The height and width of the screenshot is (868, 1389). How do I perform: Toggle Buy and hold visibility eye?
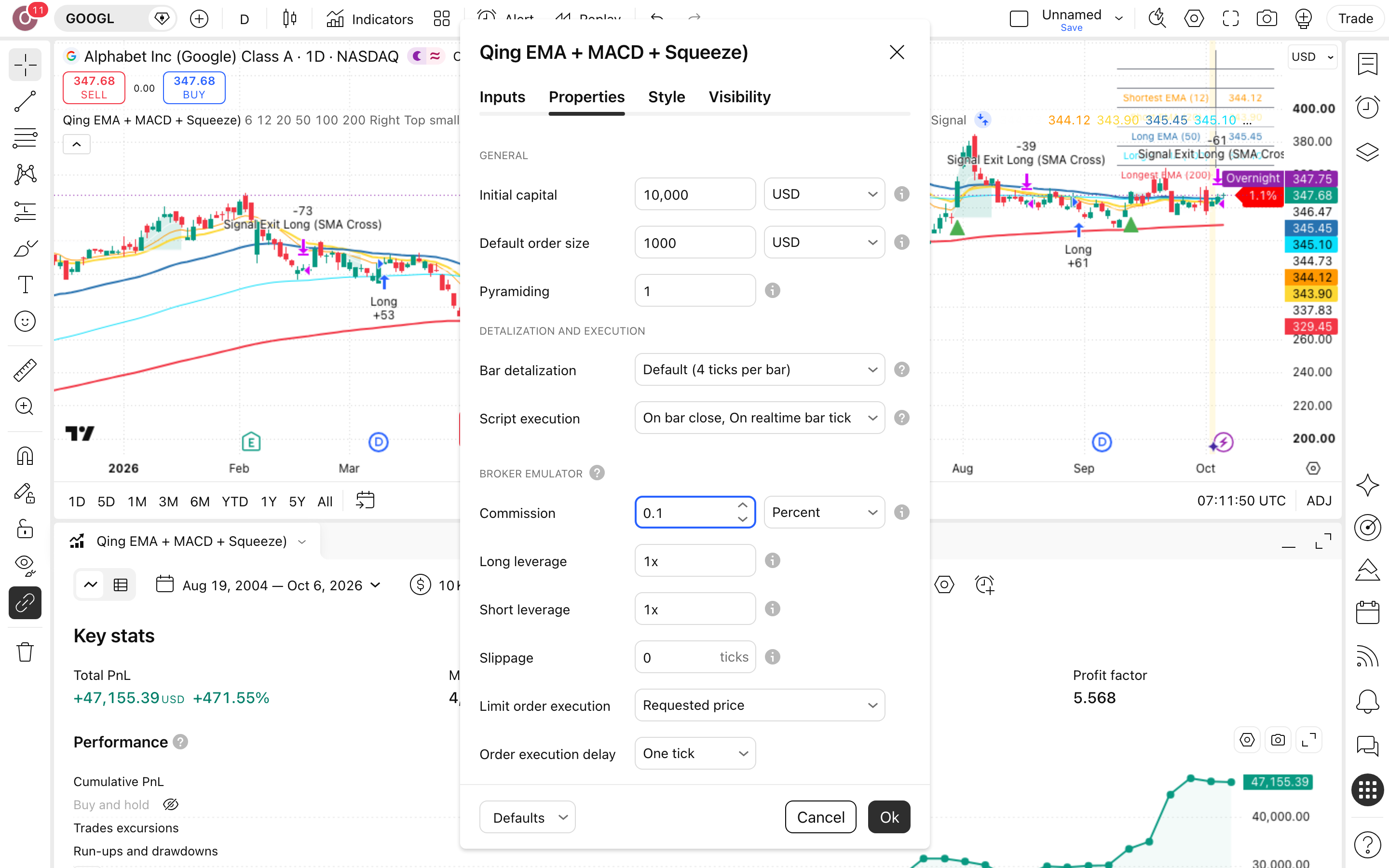(170, 805)
